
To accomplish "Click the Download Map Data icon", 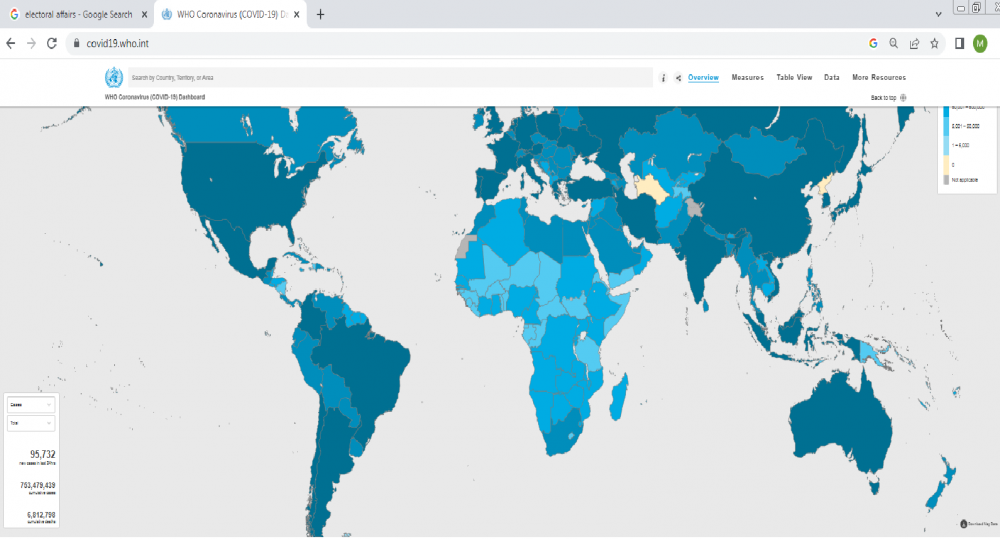I will [959, 523].
